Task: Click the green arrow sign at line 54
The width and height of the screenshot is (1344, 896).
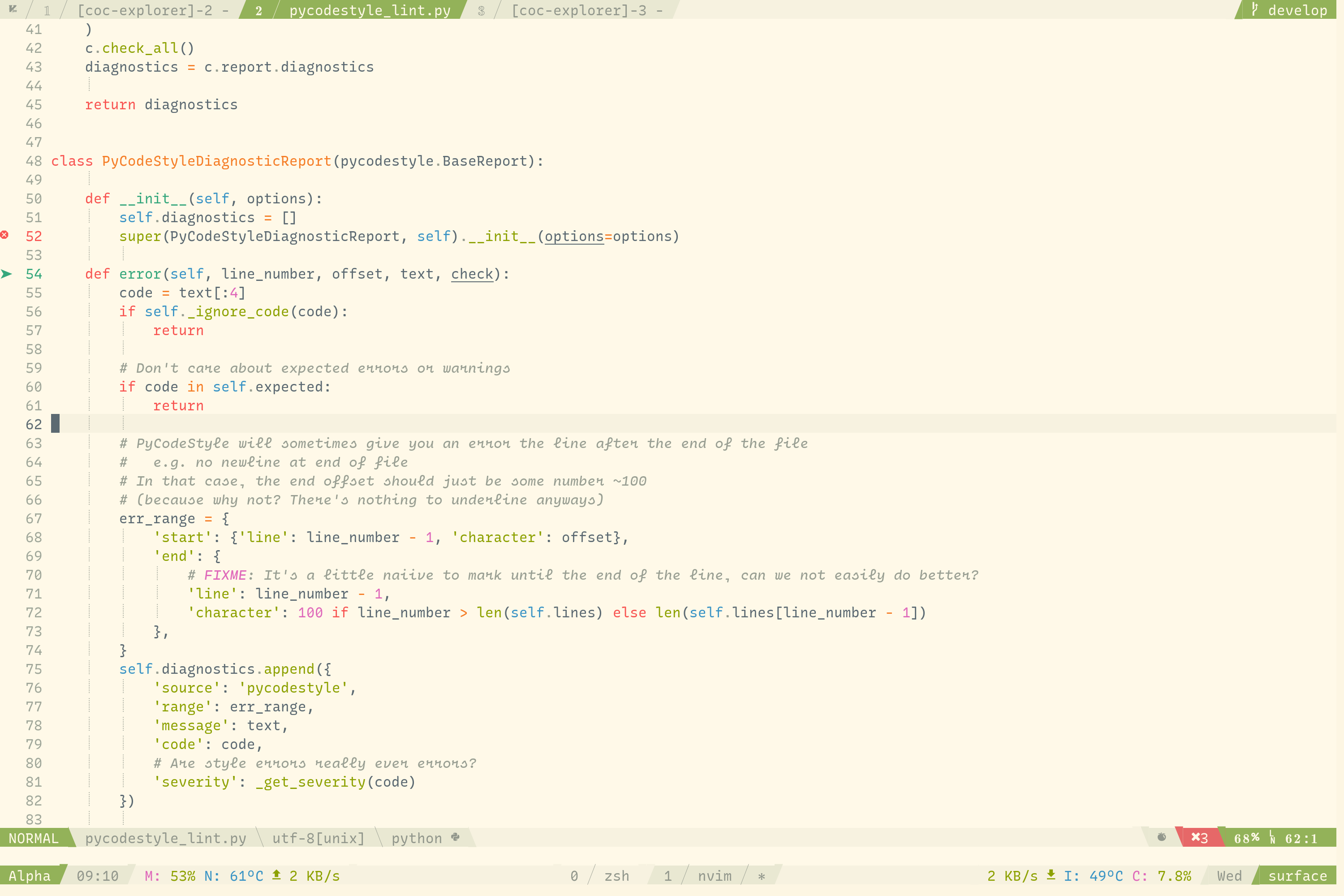Action: click(6, 274)
